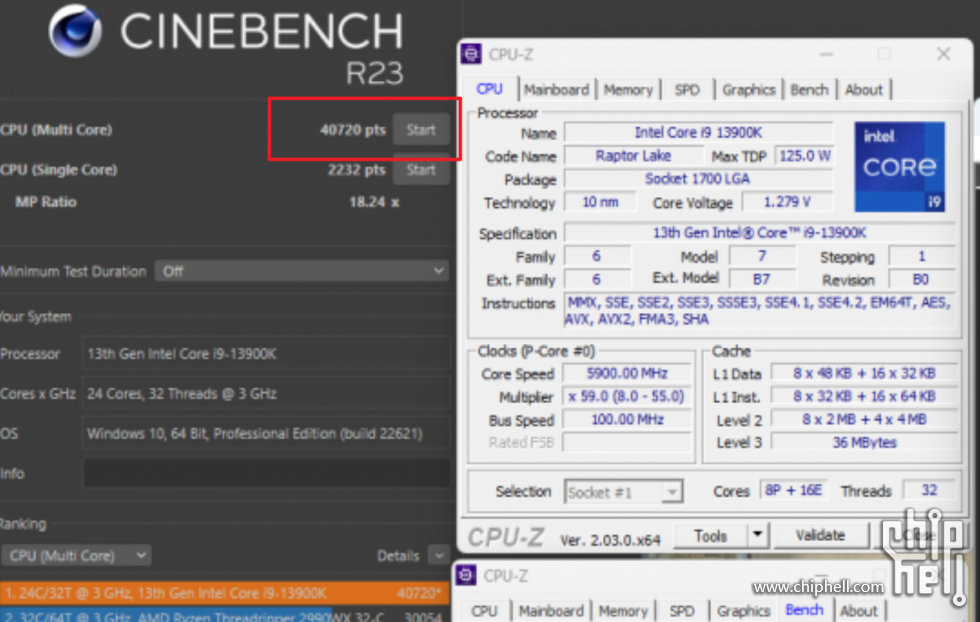Click the Multiplier value x 59.0
The width and height of the screenshot is (980, 622).
[627, 396]
